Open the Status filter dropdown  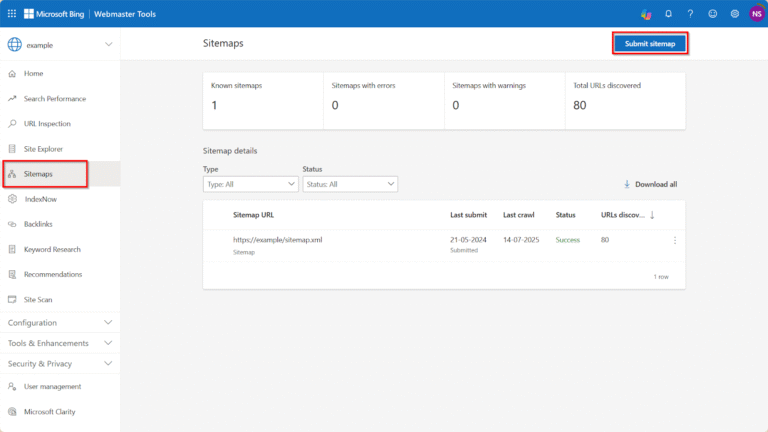[350, 184]
